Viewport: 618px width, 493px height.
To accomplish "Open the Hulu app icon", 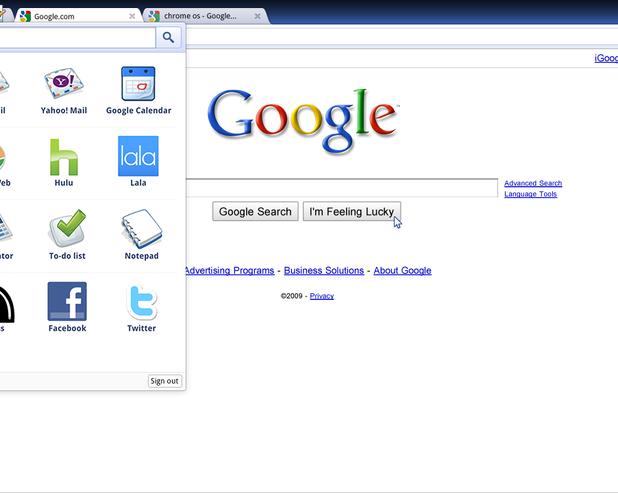I will (x=64, y=157).
